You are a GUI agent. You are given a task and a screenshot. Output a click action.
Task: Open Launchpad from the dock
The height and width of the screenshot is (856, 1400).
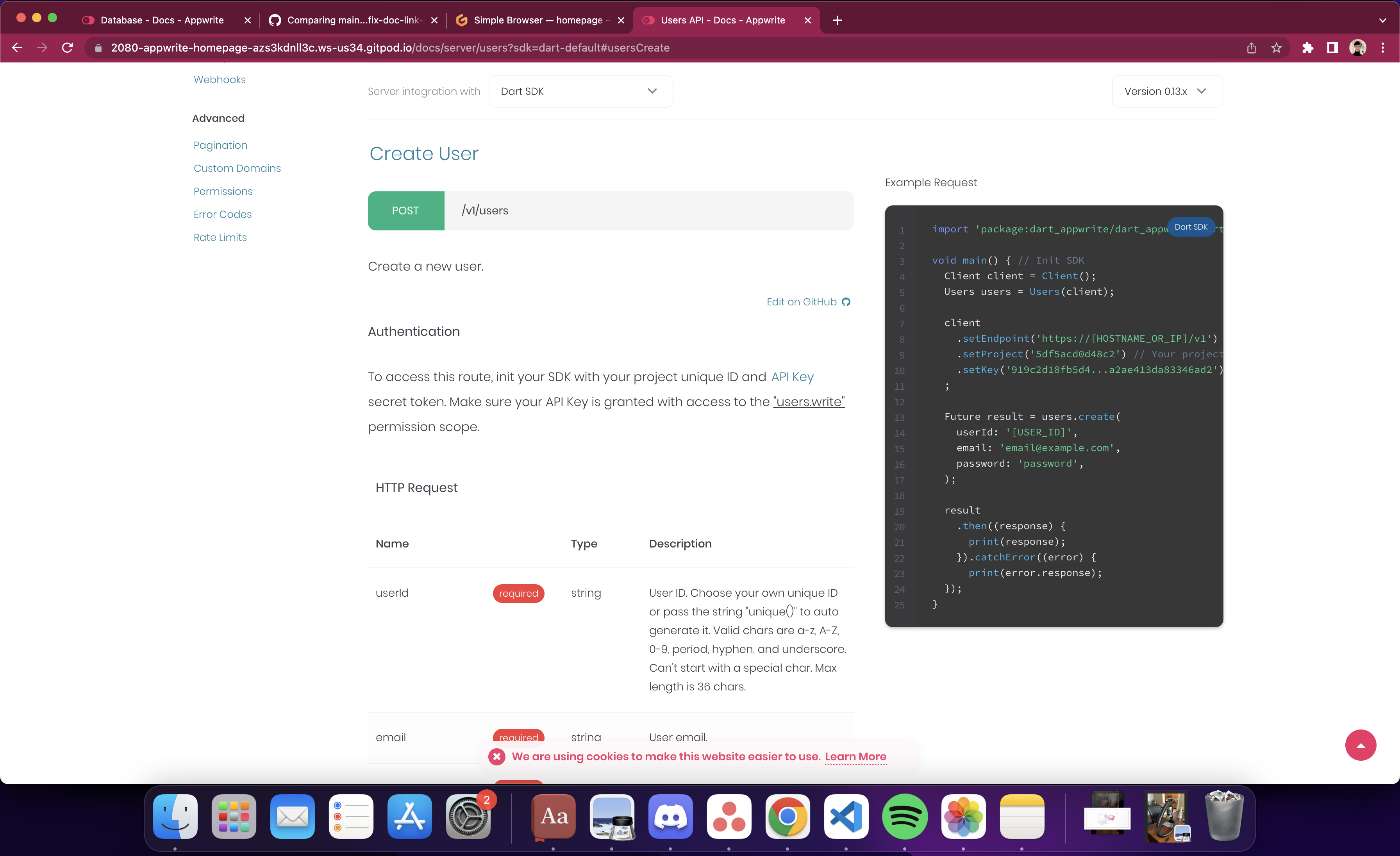pos(234,817)
